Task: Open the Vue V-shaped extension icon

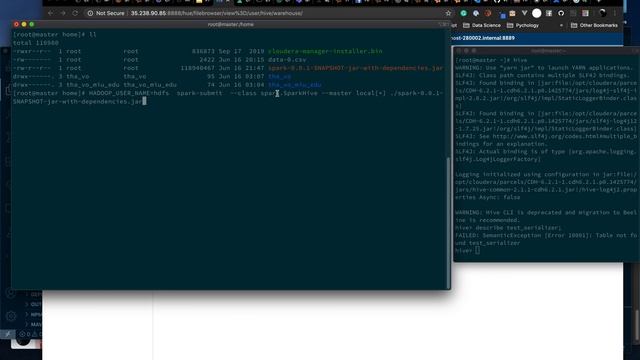Action: coord(524,13)
